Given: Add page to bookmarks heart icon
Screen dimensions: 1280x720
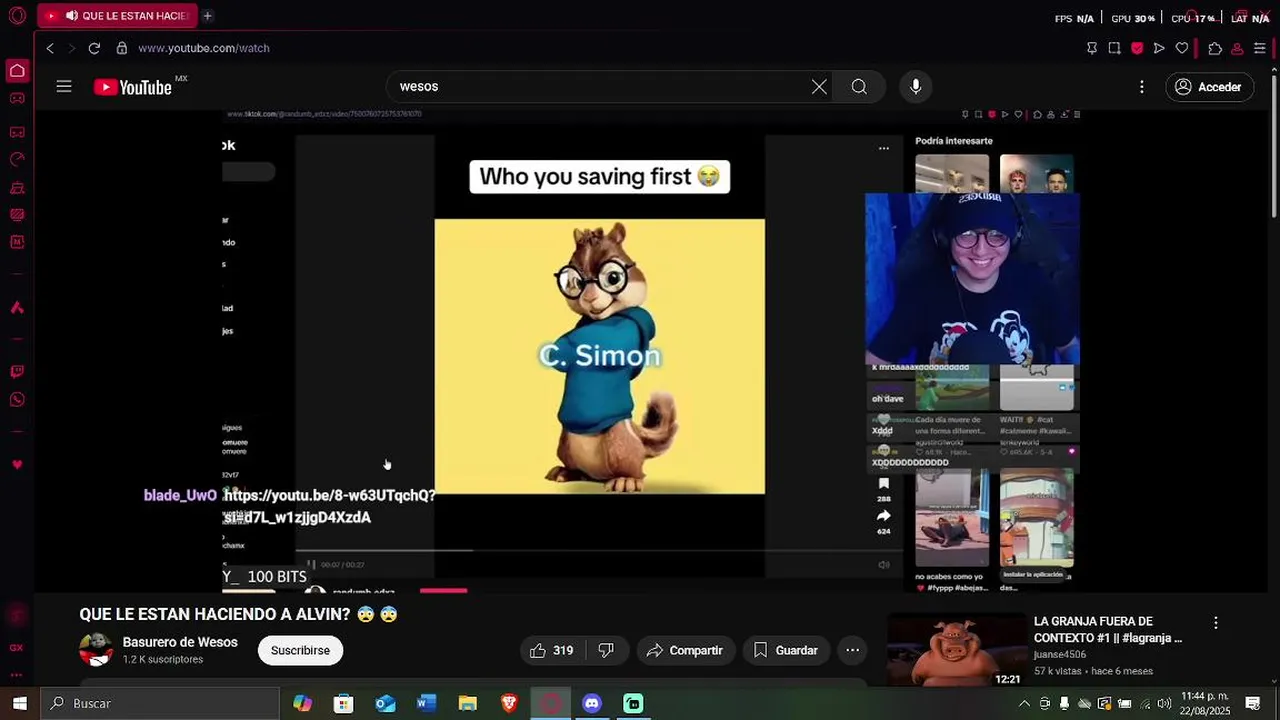Looking at the screenshot, I should tap(1182, 48).
